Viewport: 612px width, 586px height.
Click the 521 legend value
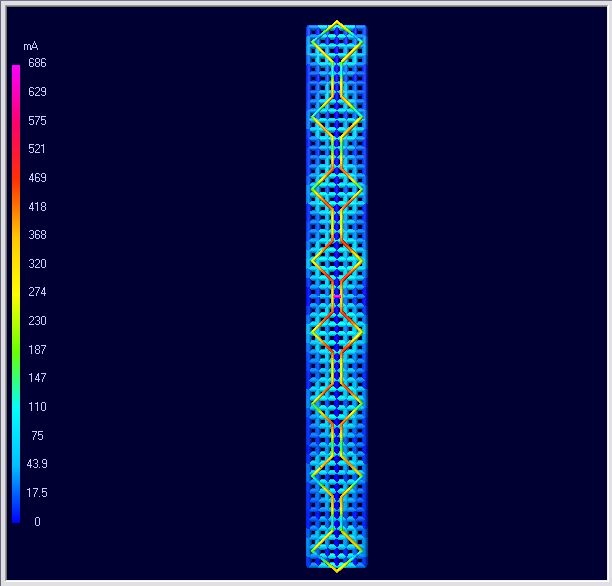(x=37, y=149)
